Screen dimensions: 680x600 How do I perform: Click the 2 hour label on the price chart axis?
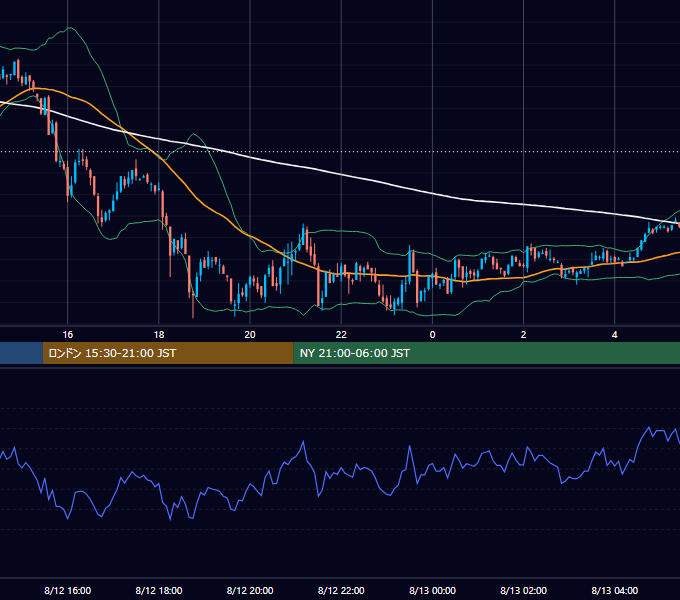[523, 334]
